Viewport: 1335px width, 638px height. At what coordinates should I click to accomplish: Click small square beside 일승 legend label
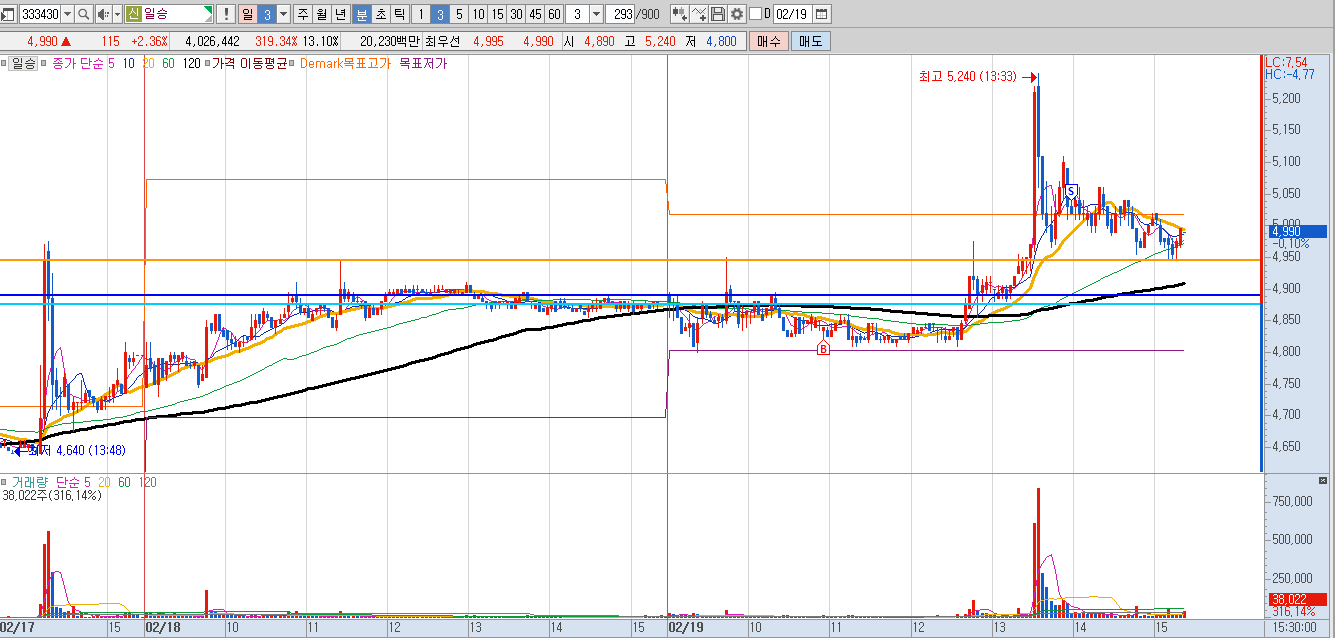(x=5, y=63)
